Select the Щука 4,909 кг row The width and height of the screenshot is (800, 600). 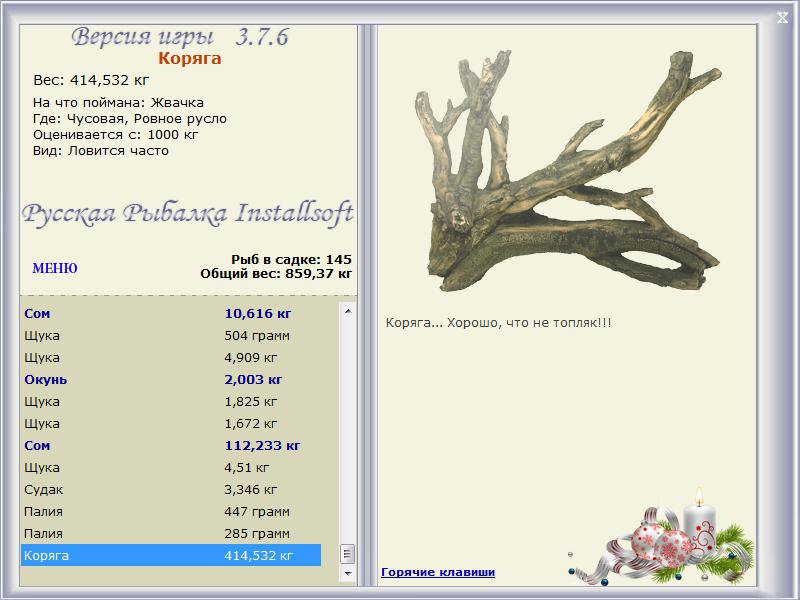[170, 357]
